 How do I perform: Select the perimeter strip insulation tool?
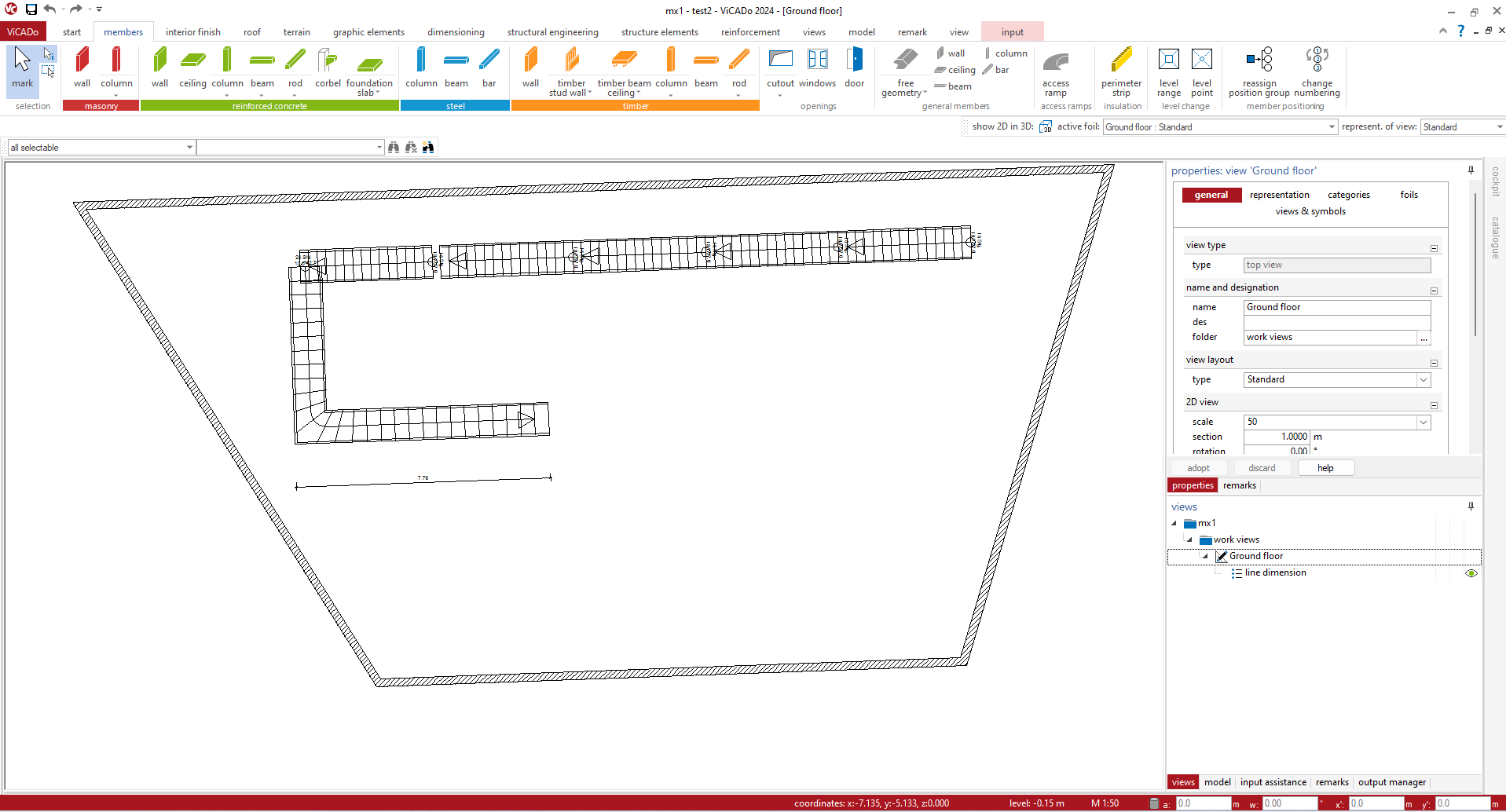[1121, 71]
